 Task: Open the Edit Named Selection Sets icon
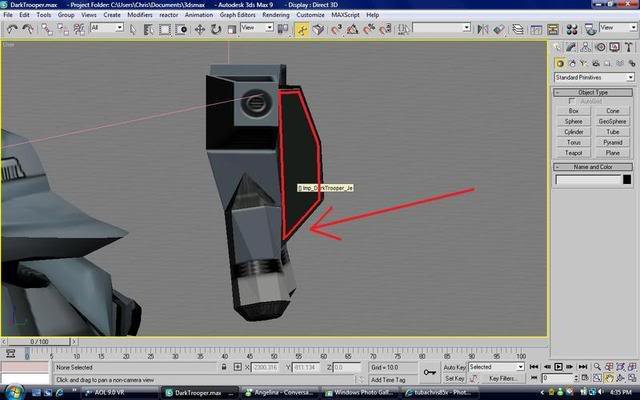(x=403, y=29)
